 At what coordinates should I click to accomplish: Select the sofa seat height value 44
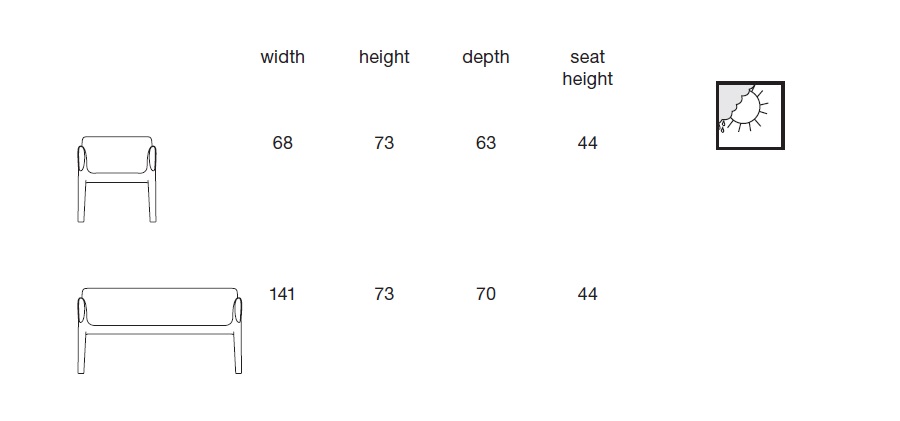click(587, 294)
